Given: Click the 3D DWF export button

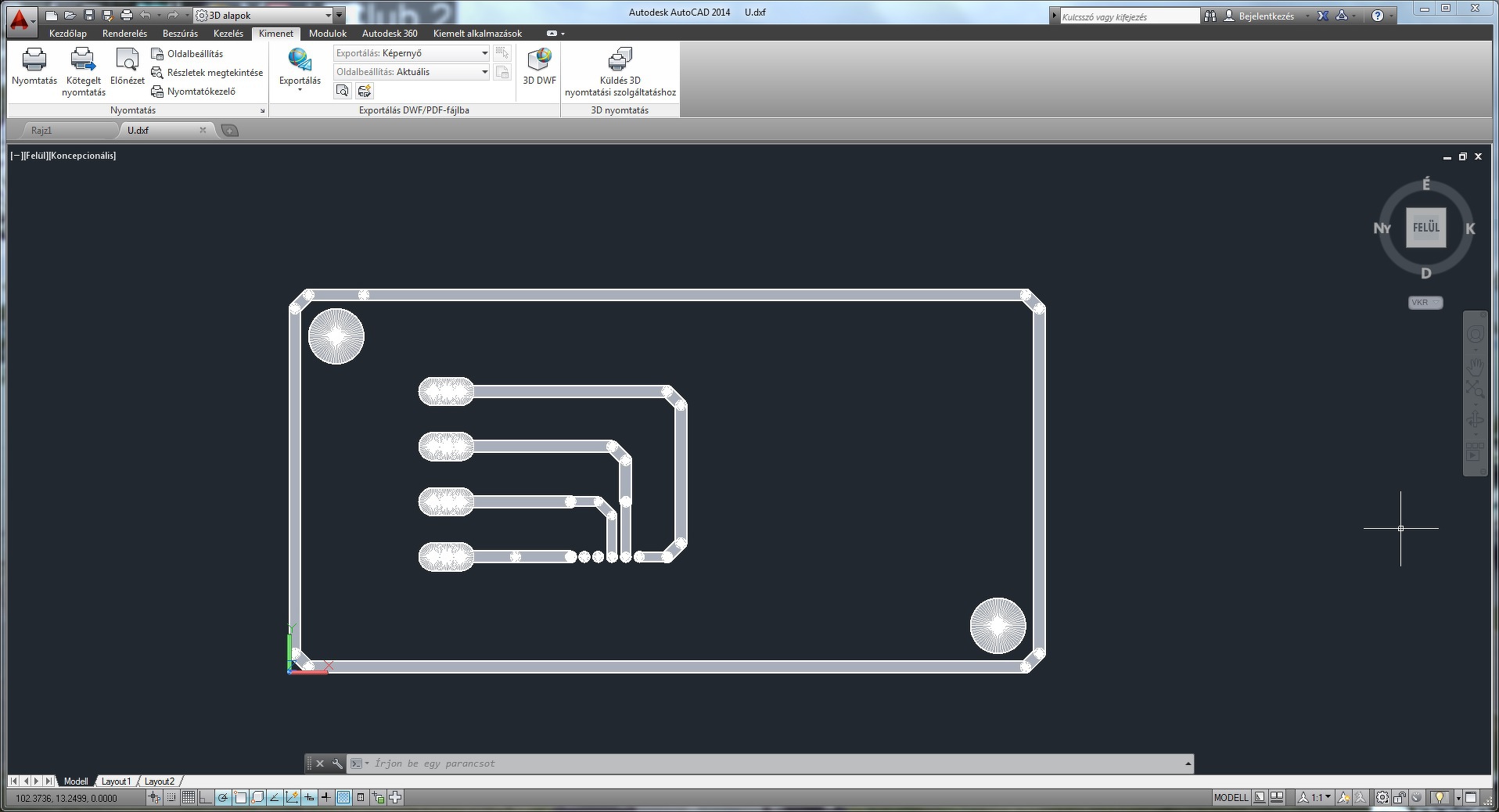Looking at the screenshot, I should point(539,66).
